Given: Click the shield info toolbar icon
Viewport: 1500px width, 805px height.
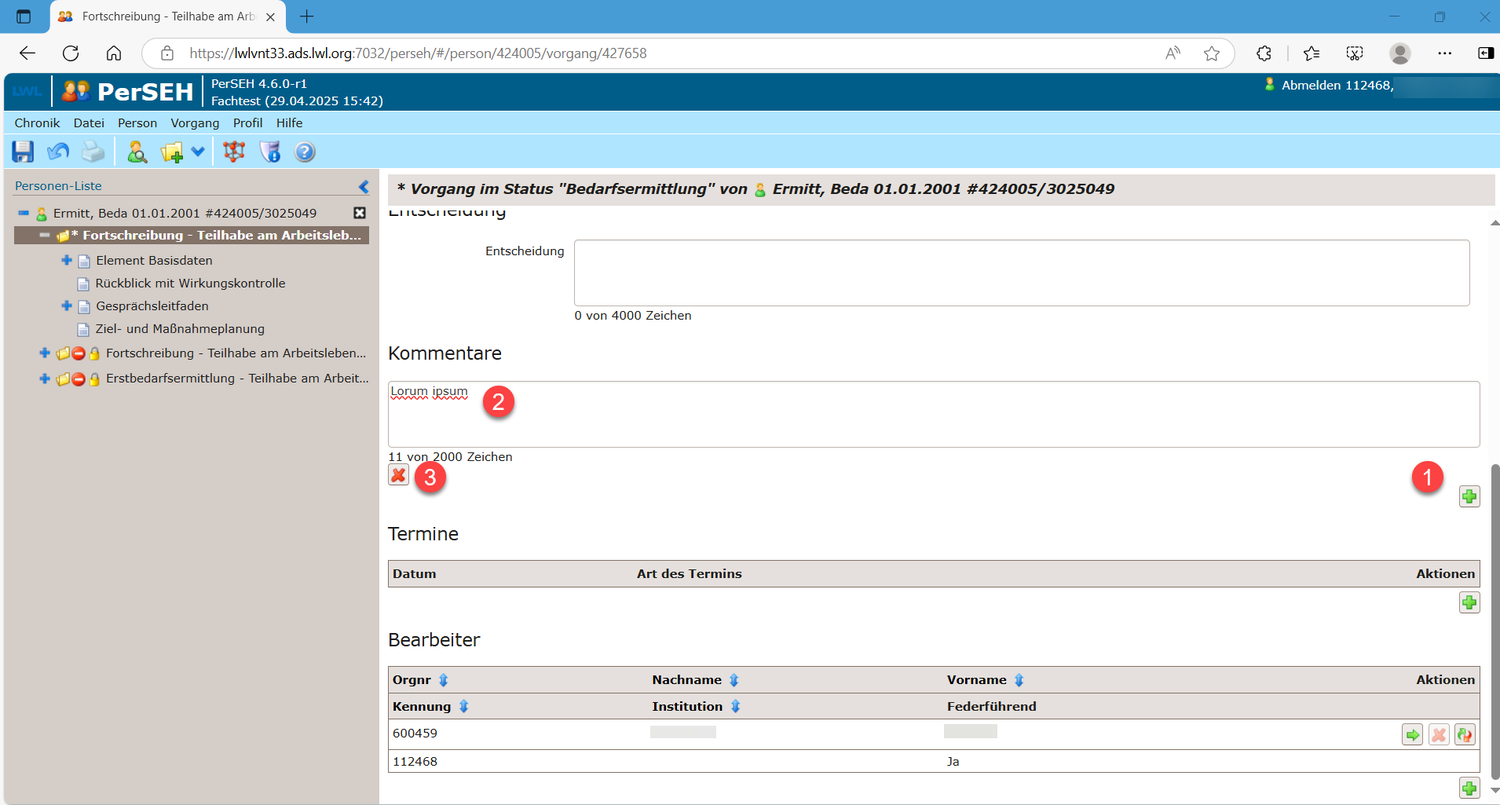Looking at the screenshot, I should point(270,152).
